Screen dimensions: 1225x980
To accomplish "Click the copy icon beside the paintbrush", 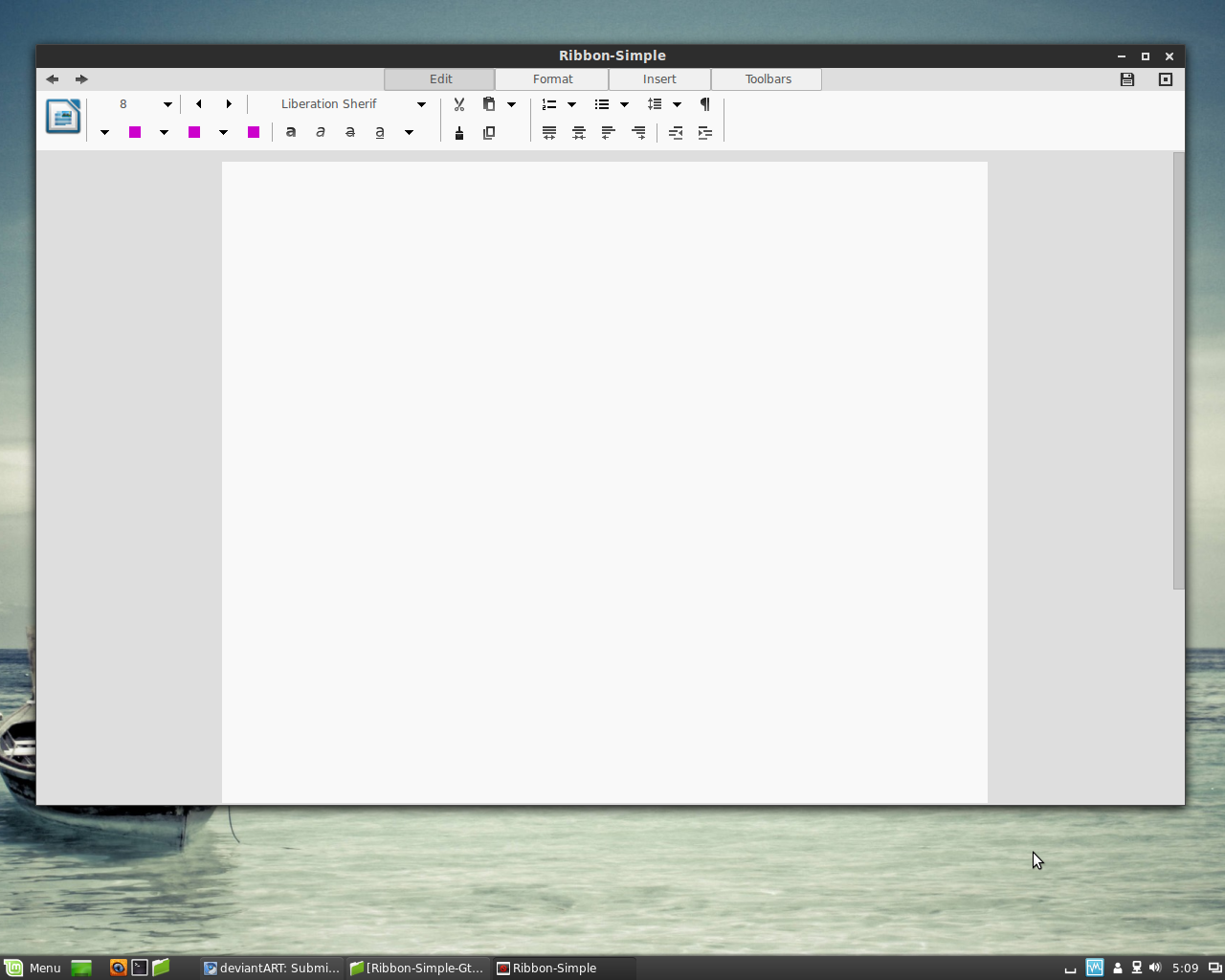I will coord(489,133).
